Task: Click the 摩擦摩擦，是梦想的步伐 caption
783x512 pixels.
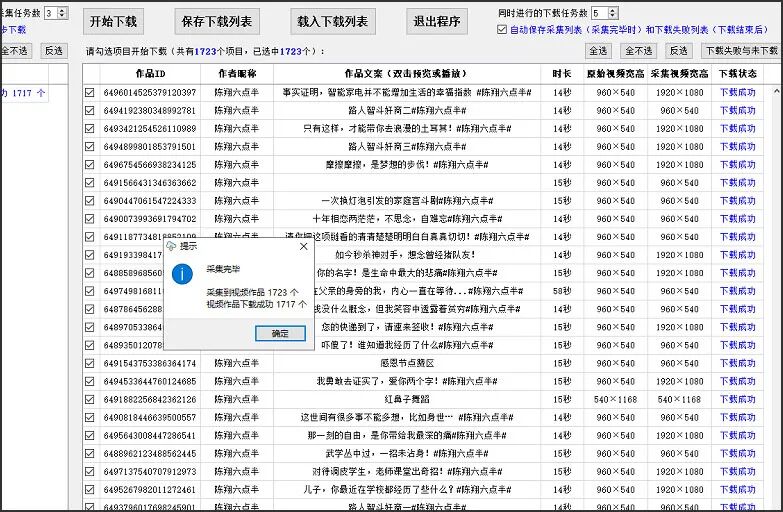Action: click(x=407, y=164)
